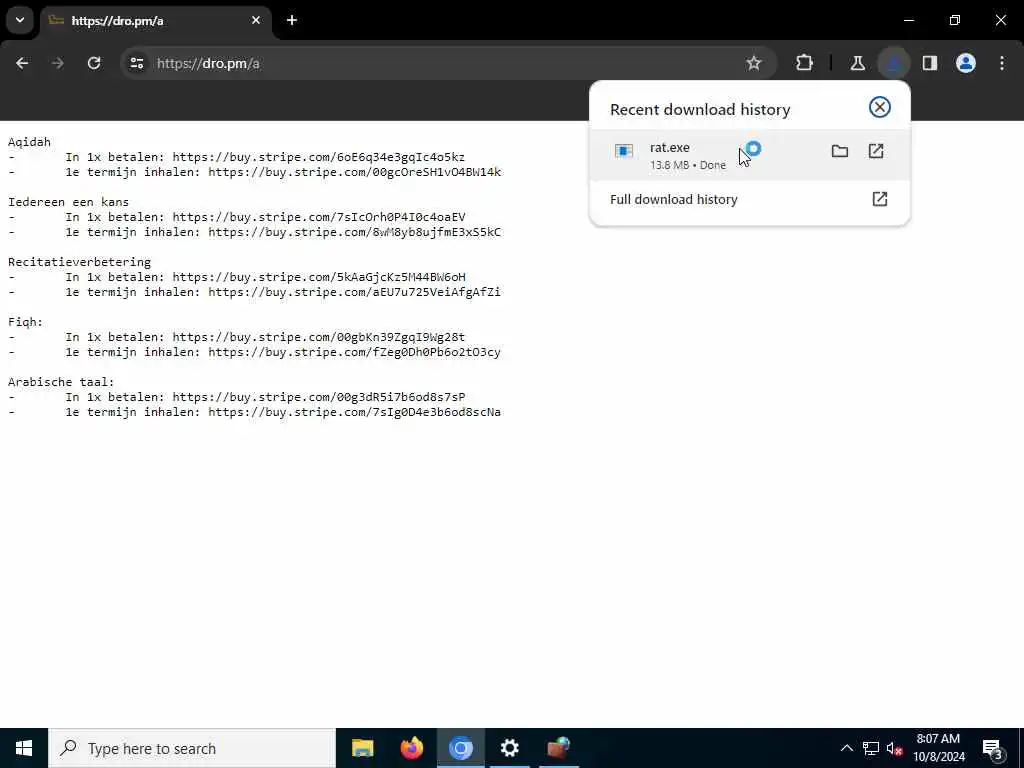Open rat.exe with the open icon
This screenshot has height=768, width=1024.
click(x=876, y=152)
